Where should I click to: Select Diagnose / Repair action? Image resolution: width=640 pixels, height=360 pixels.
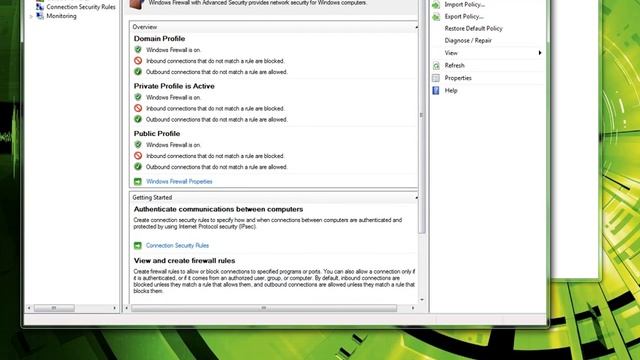tap(468, 40)
